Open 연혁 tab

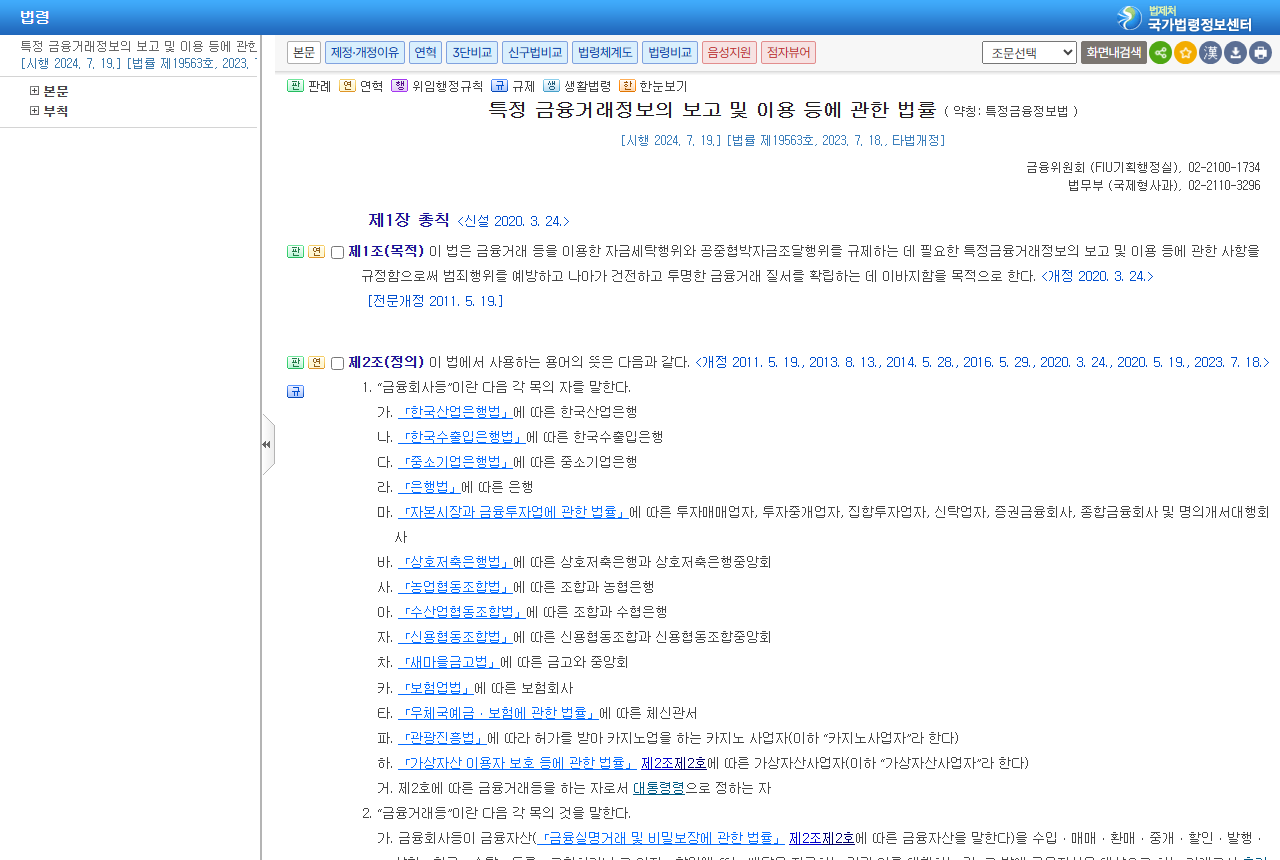point(425,52)
